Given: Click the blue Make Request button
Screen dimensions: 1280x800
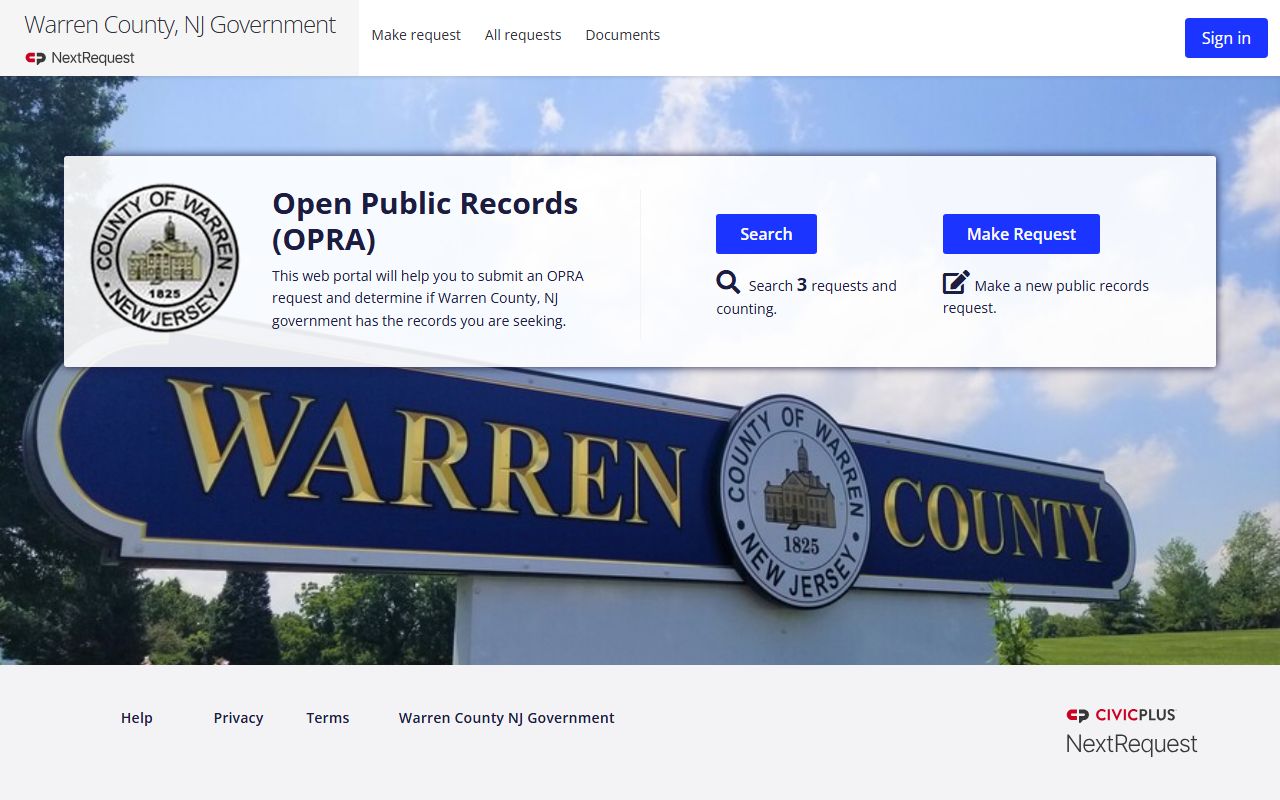Looking at the screenshot, I should click(1021, 234).
